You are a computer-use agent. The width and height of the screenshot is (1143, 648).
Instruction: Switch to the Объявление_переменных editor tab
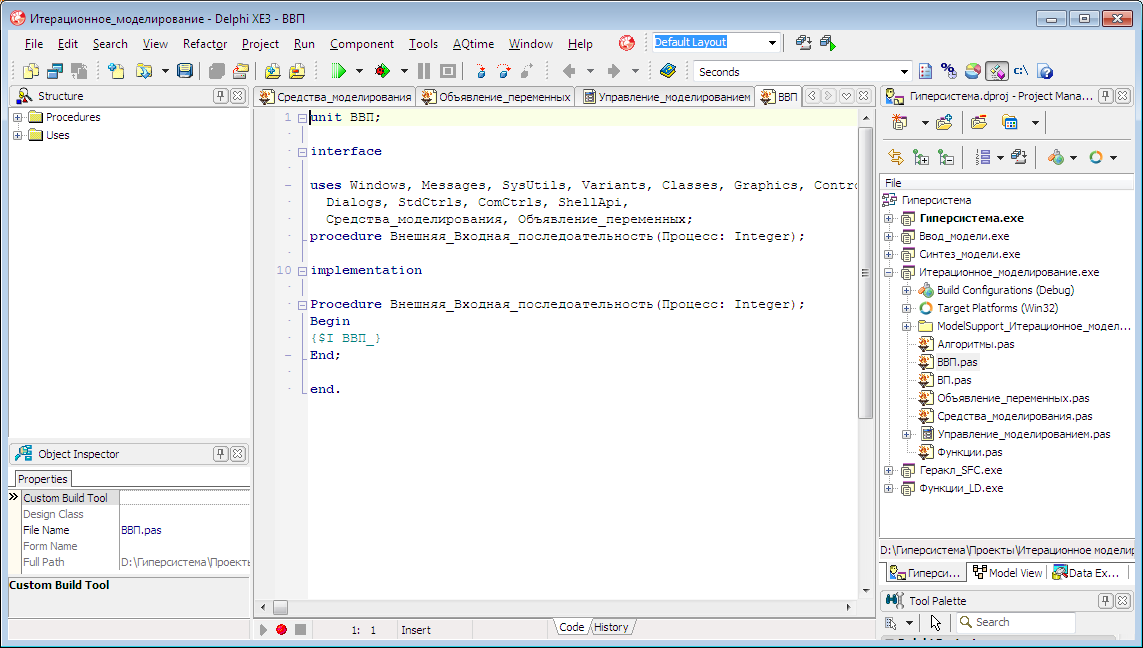[x=496, y=97]
